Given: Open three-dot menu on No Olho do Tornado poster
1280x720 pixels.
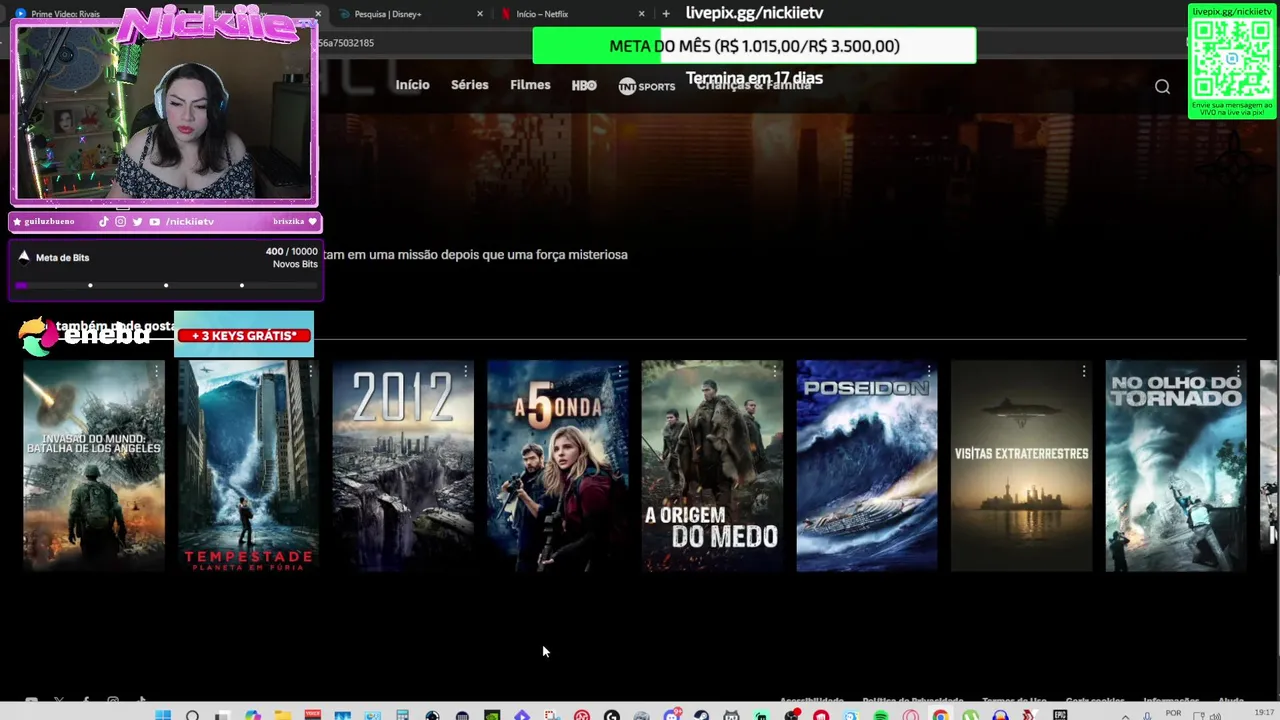Looking at the screenshot, I should point(1238,371).
